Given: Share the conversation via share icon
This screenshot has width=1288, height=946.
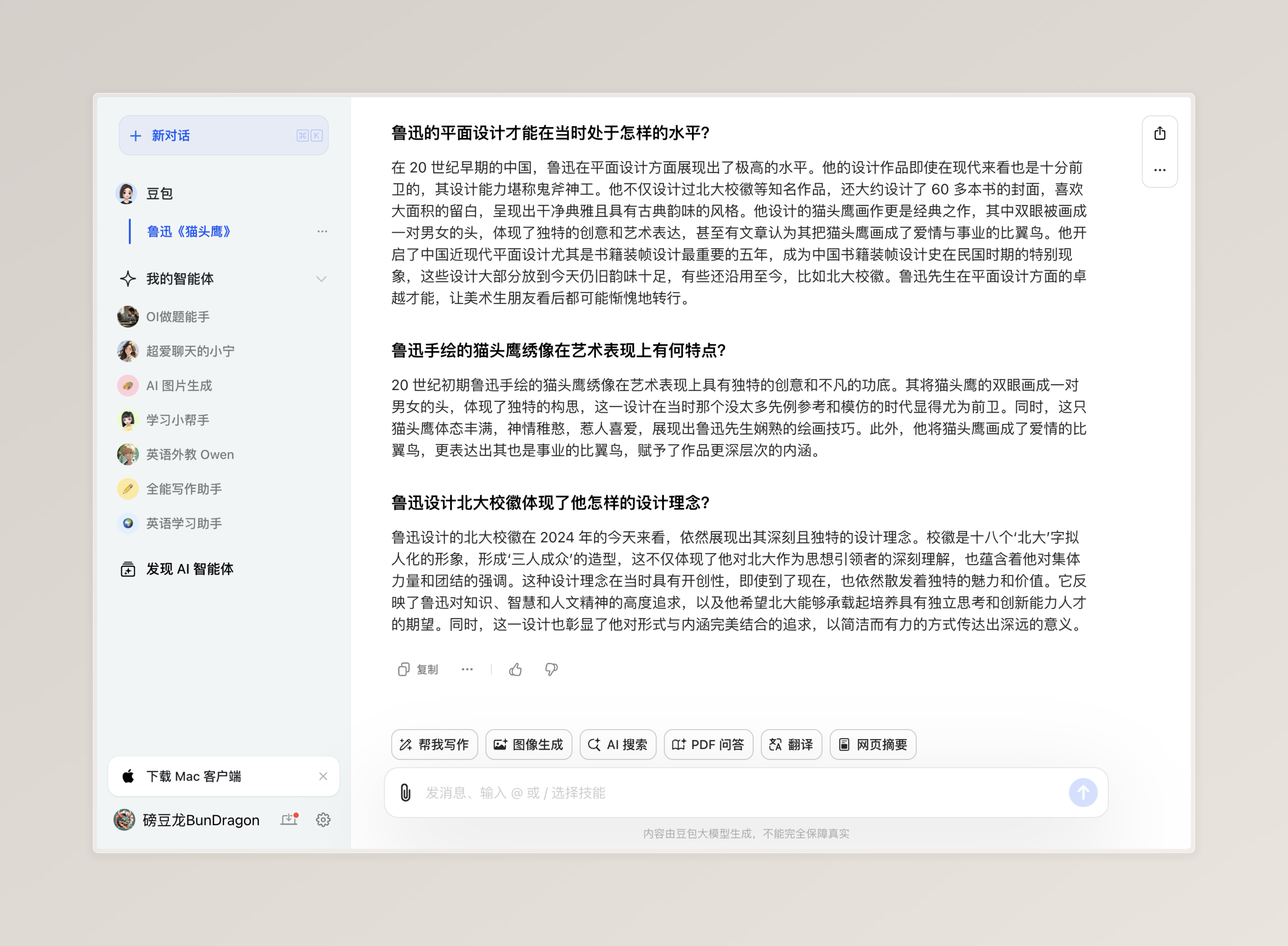Looking at the screenshot, I should click(1160, 133).
